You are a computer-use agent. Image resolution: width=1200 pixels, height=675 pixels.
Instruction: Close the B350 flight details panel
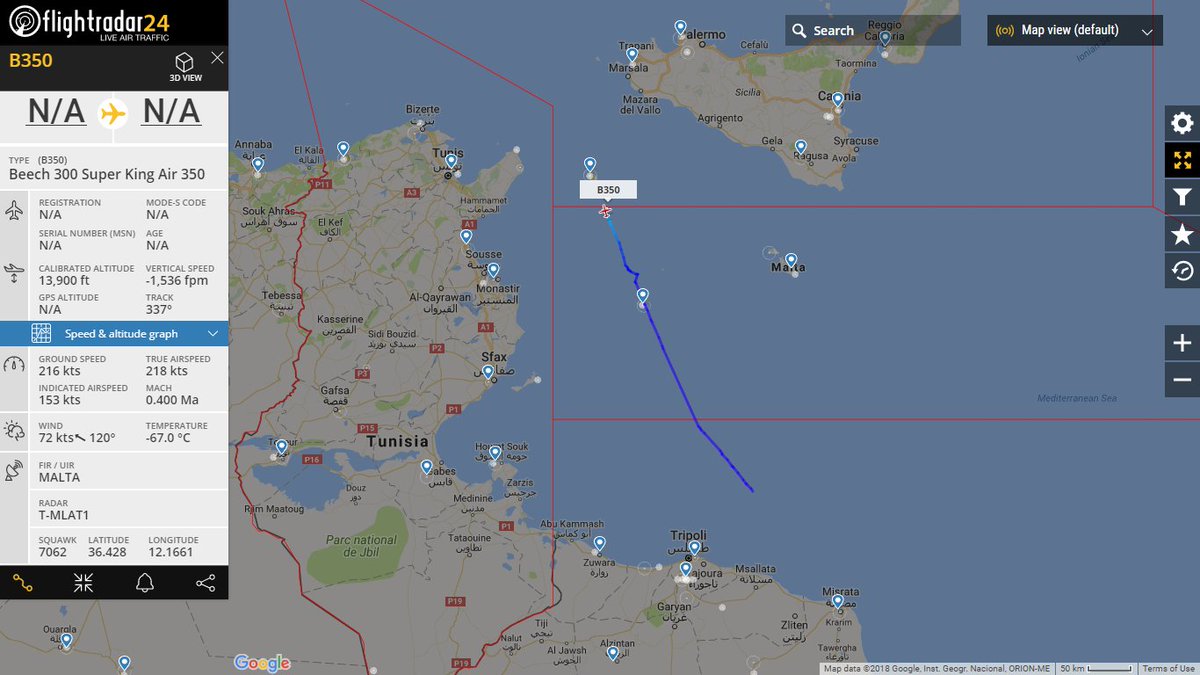point(217,58)
